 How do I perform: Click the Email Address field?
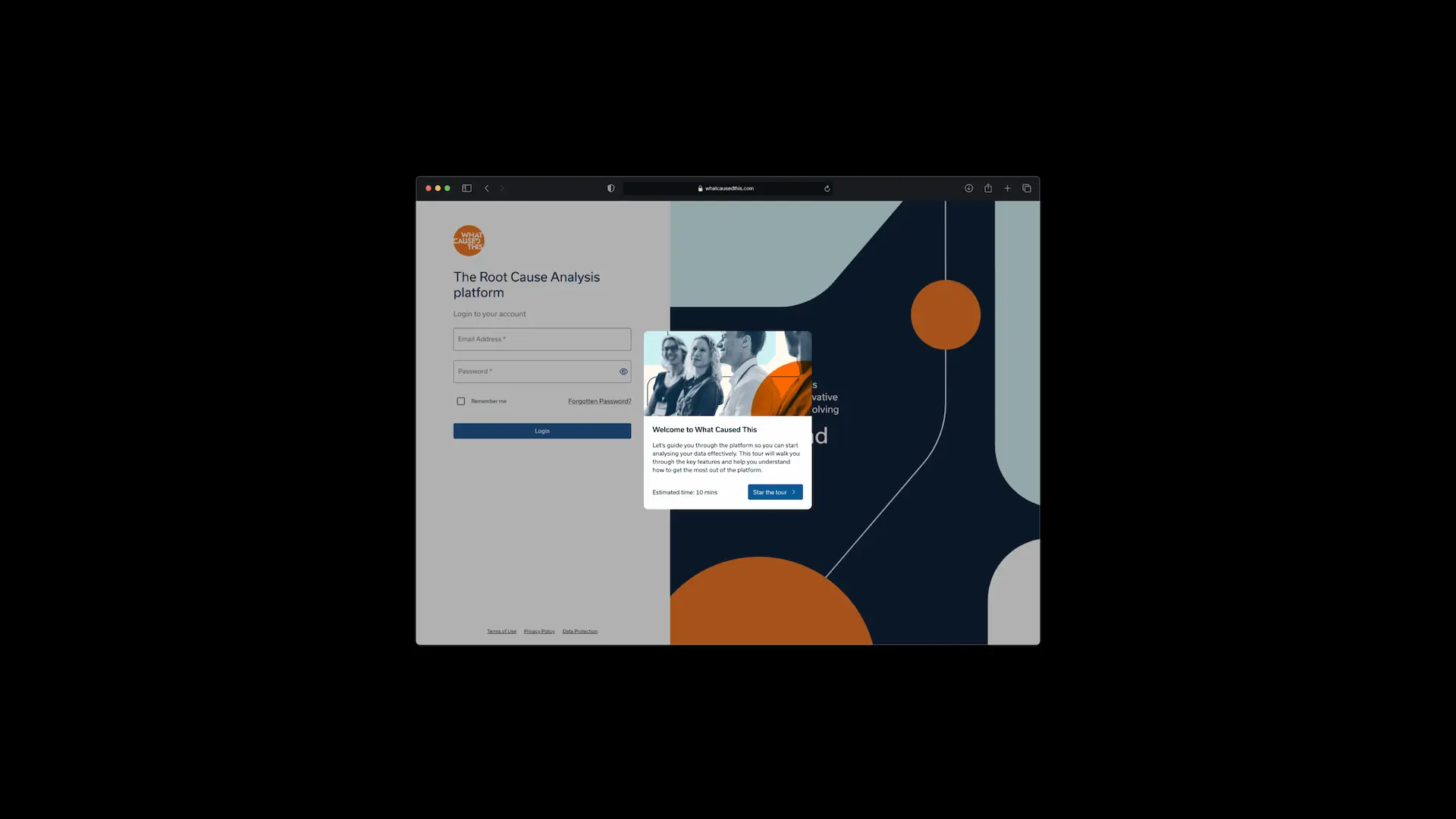click(x=541, y=339)
